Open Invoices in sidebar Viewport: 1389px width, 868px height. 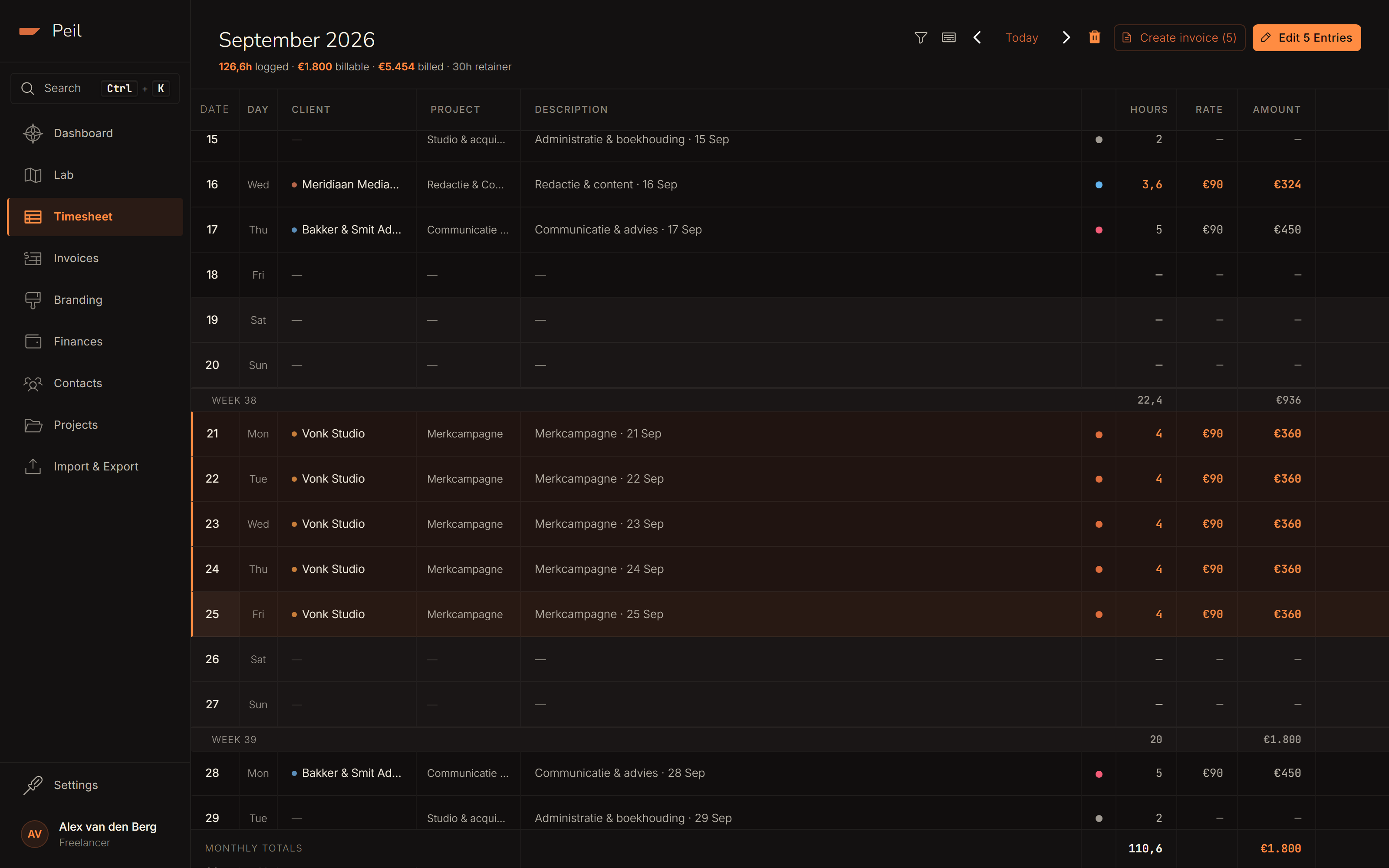tap(95, 258)
